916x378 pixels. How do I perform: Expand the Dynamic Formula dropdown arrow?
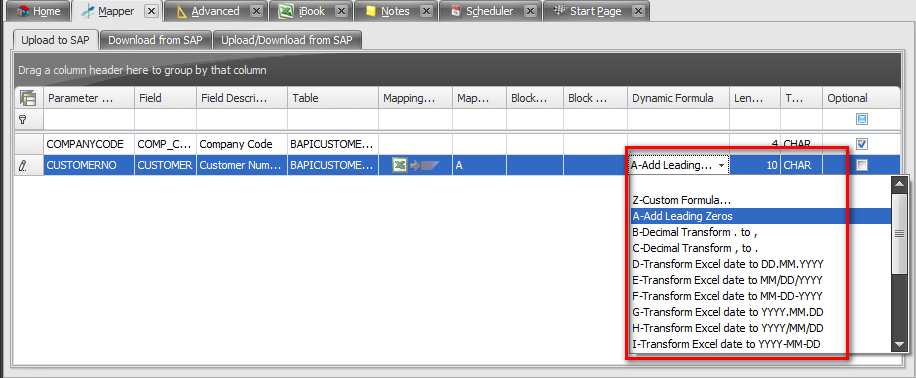pyautogui.click(x=722, y=166)
